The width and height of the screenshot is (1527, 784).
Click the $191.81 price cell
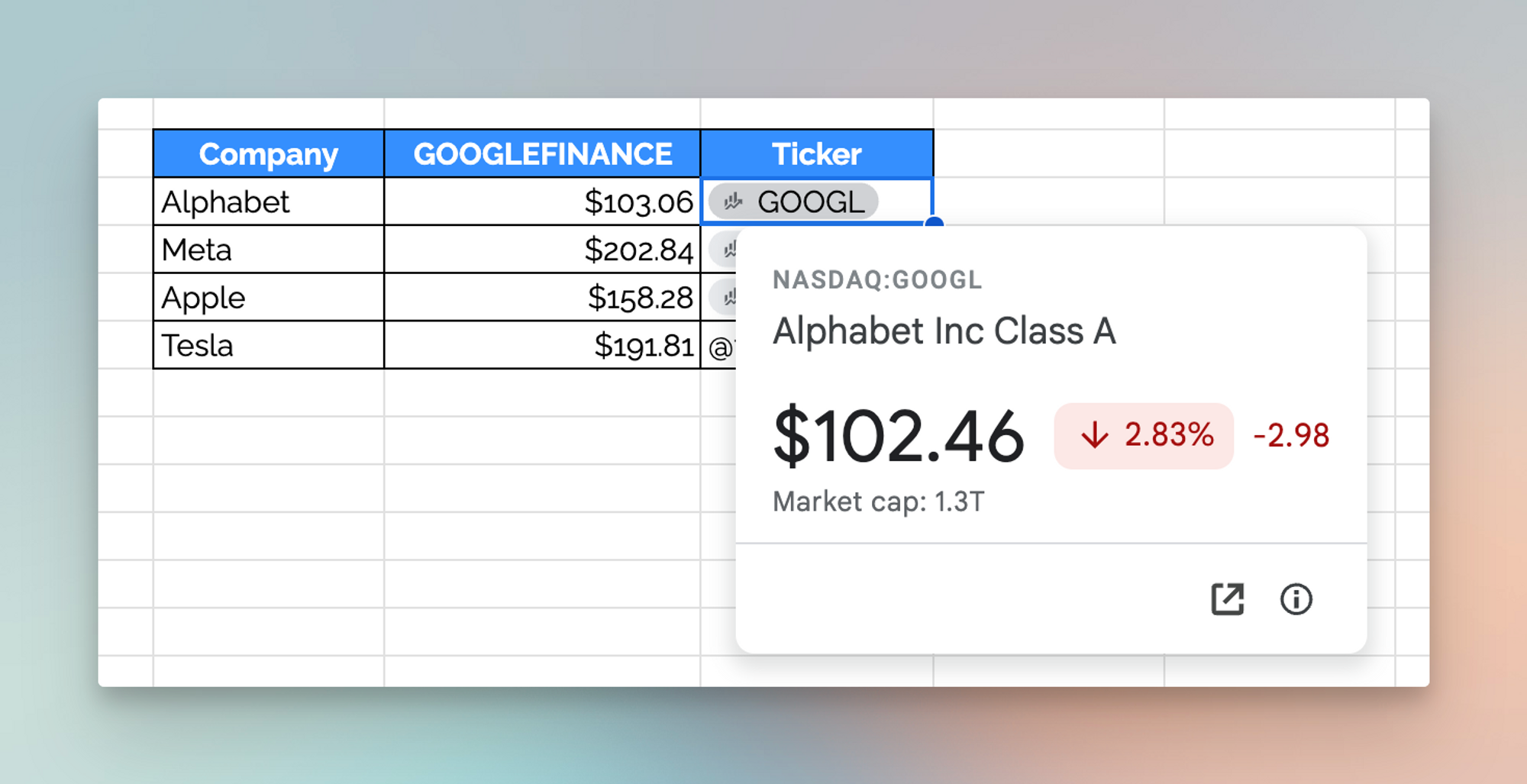tap(542, 345)
